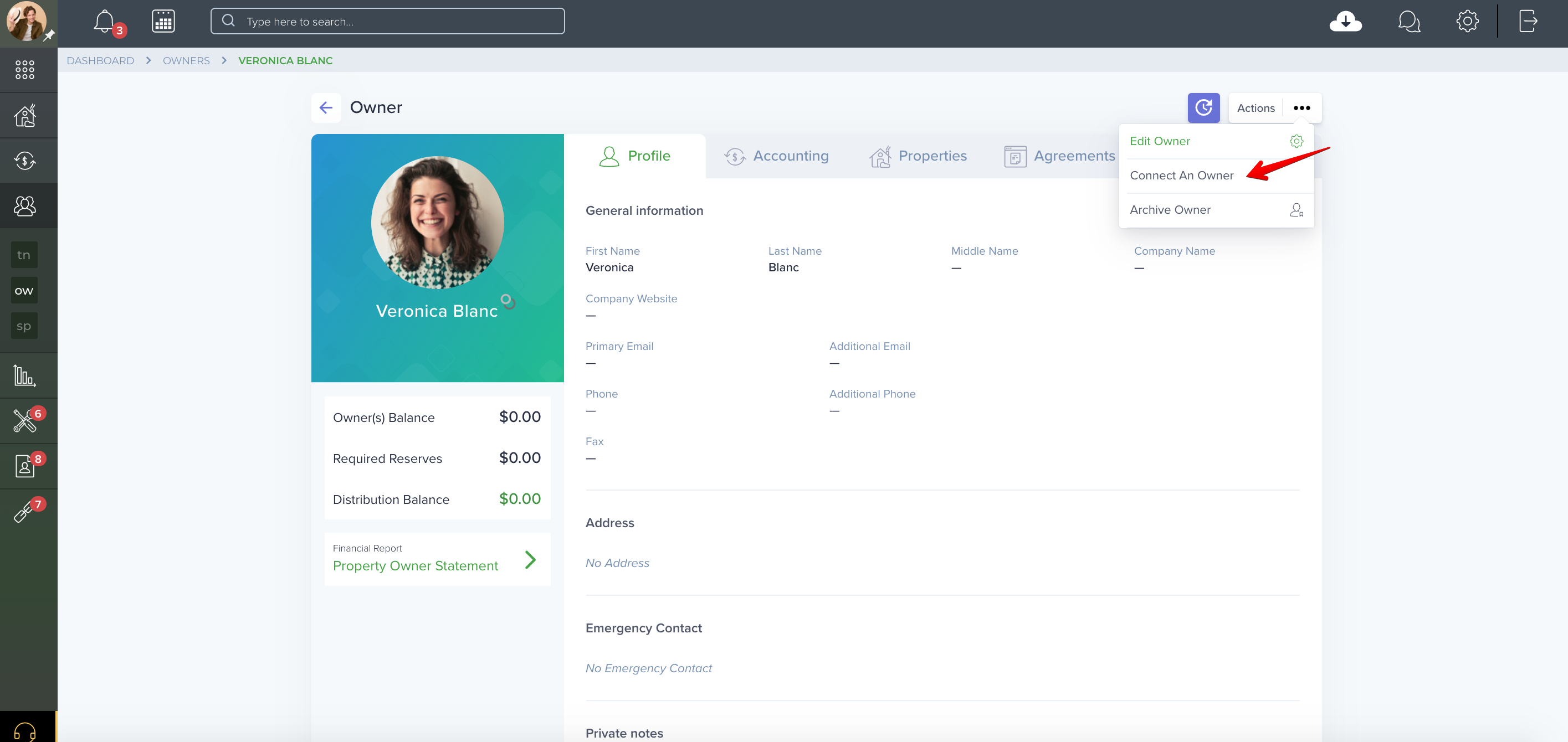Viewport: 1568px width, 742px height.
Task: Open the settings gear in top bar
Action: pos(1467,21)
